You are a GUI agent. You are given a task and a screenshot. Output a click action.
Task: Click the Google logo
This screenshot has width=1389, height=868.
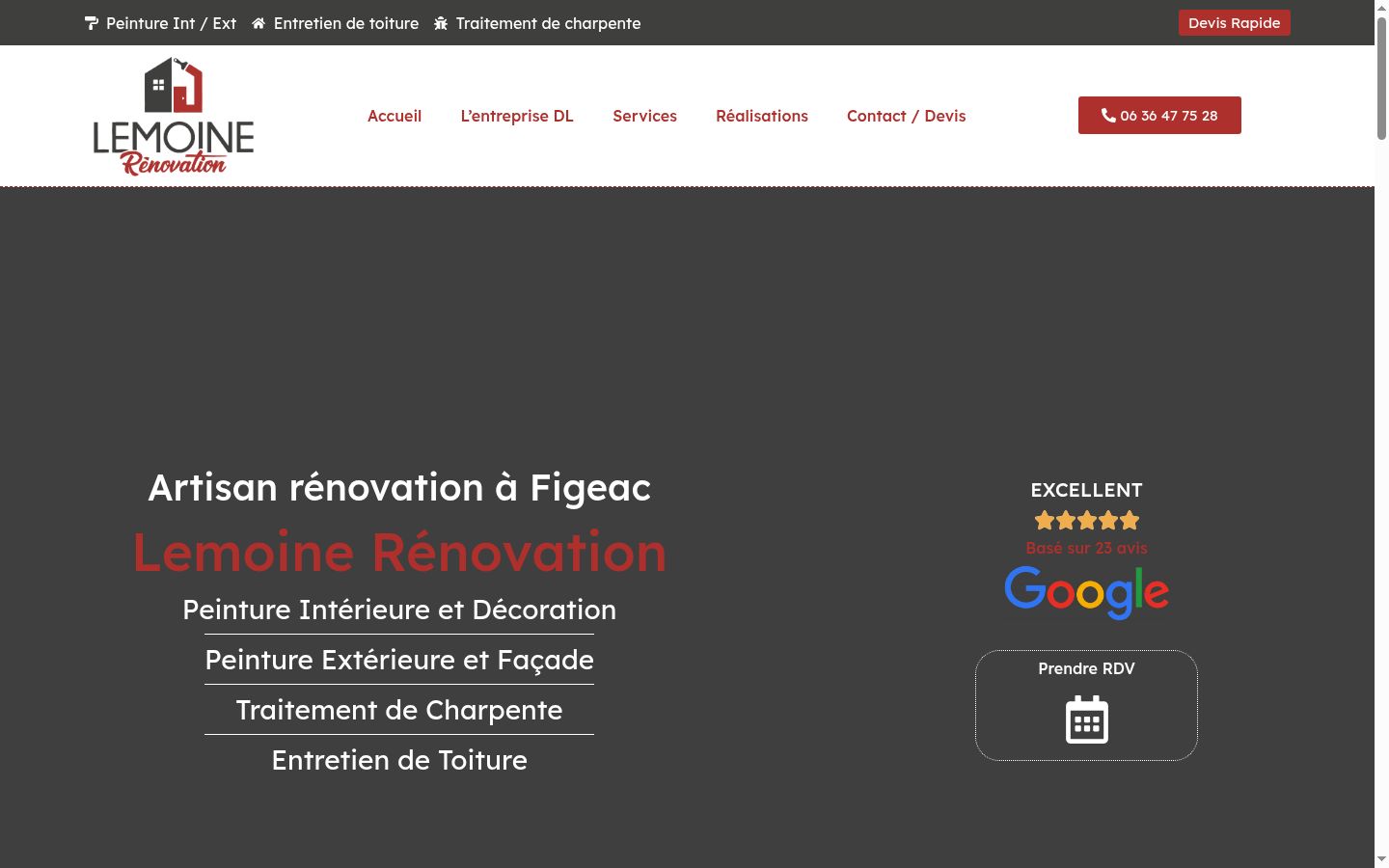1086,591
